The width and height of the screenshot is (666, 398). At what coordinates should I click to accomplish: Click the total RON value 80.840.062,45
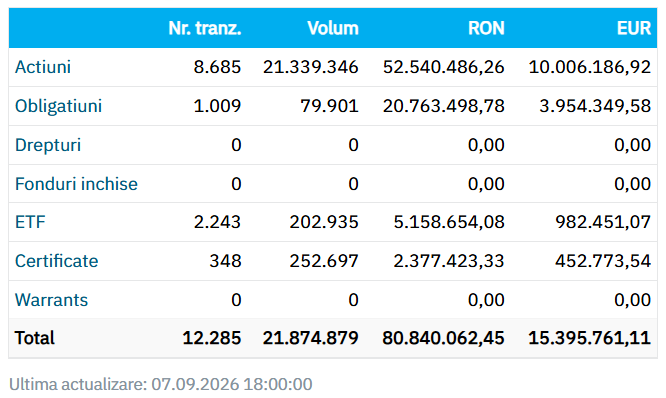click(x=443, y=338)
